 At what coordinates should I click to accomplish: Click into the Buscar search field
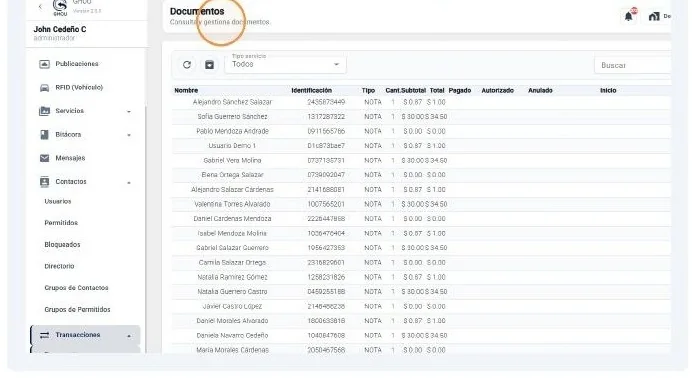tap(633, 65)
